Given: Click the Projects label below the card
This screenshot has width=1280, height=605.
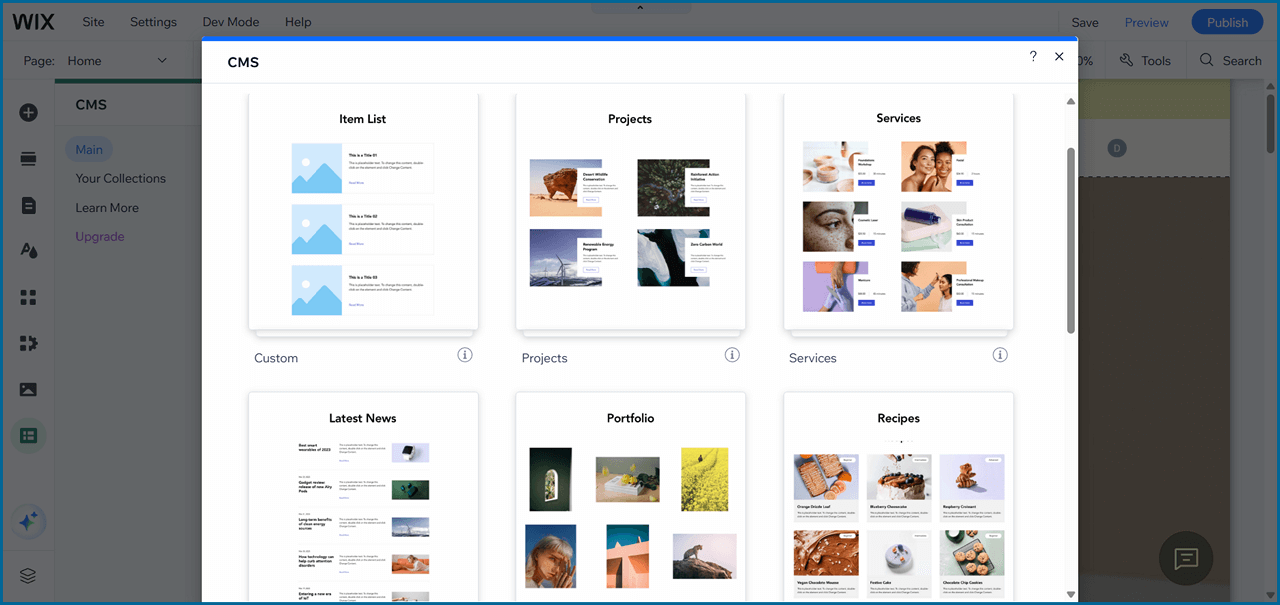Looking at the screenshot, I should pyautogui.click(x=544, y=358).
